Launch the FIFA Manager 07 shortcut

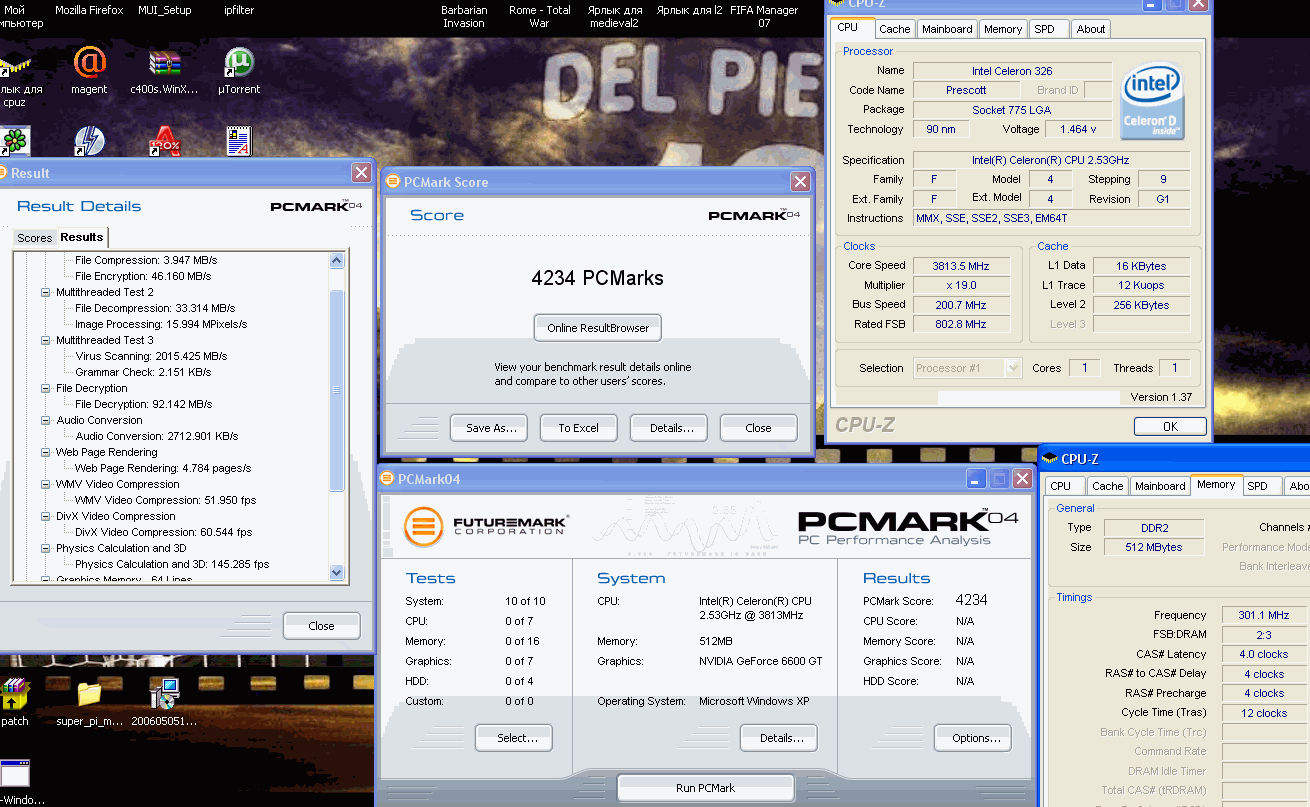(x=764, y=16)
